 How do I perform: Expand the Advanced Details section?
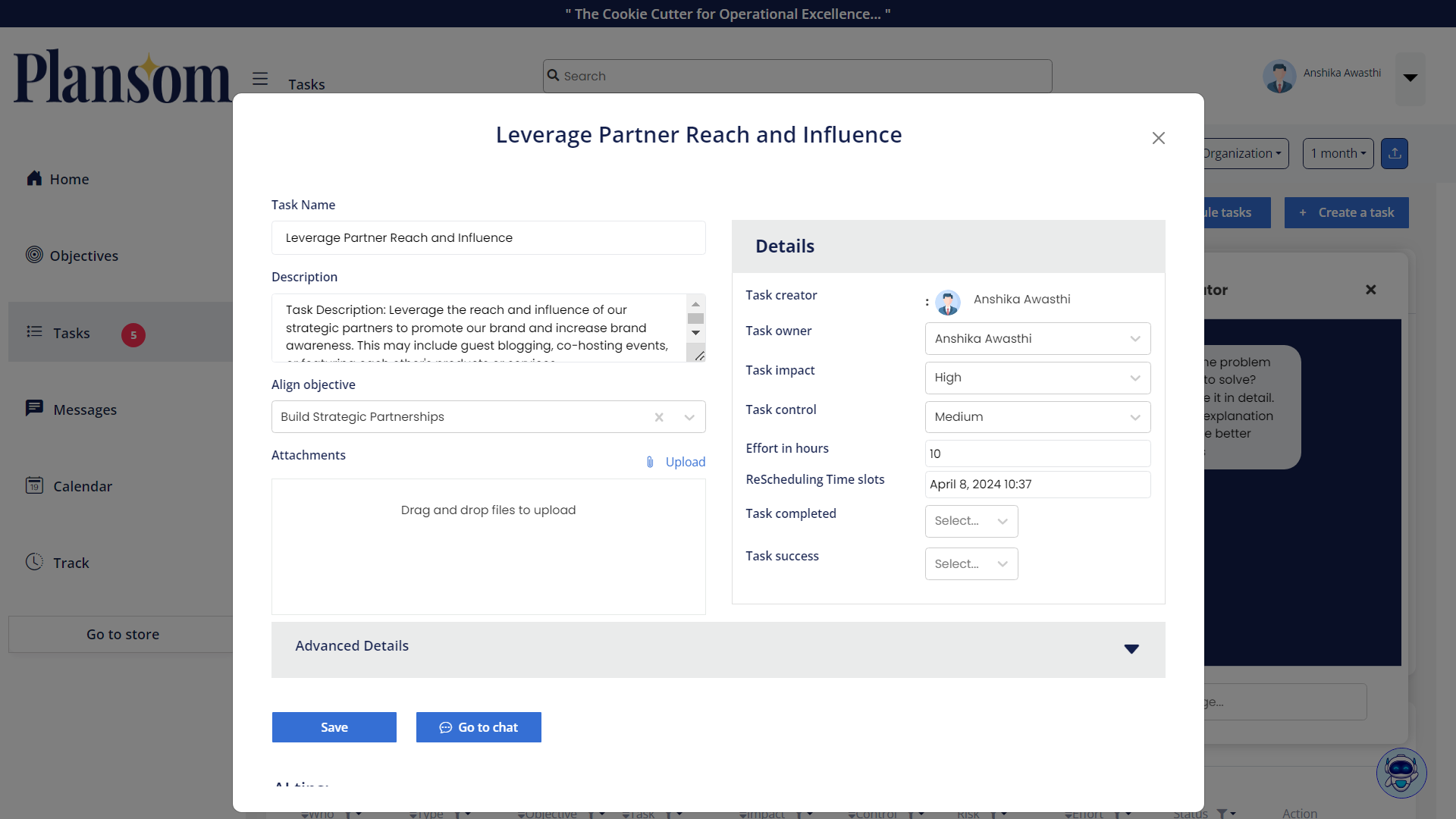[x=1131, y=649]
